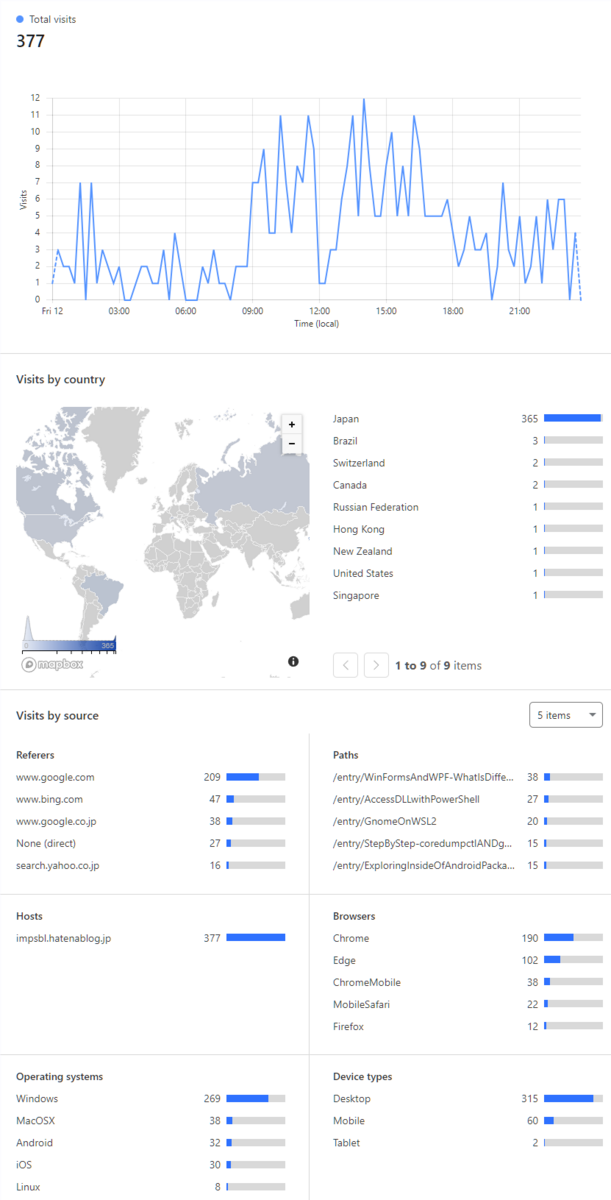Select the United States row

click(x=467, y=573)
